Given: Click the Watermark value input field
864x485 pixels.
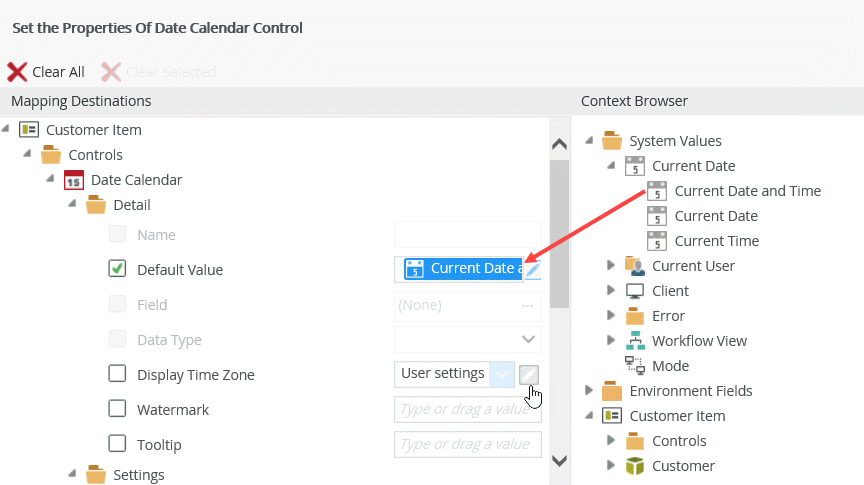Looking at the screenshot, I should 467,409.
